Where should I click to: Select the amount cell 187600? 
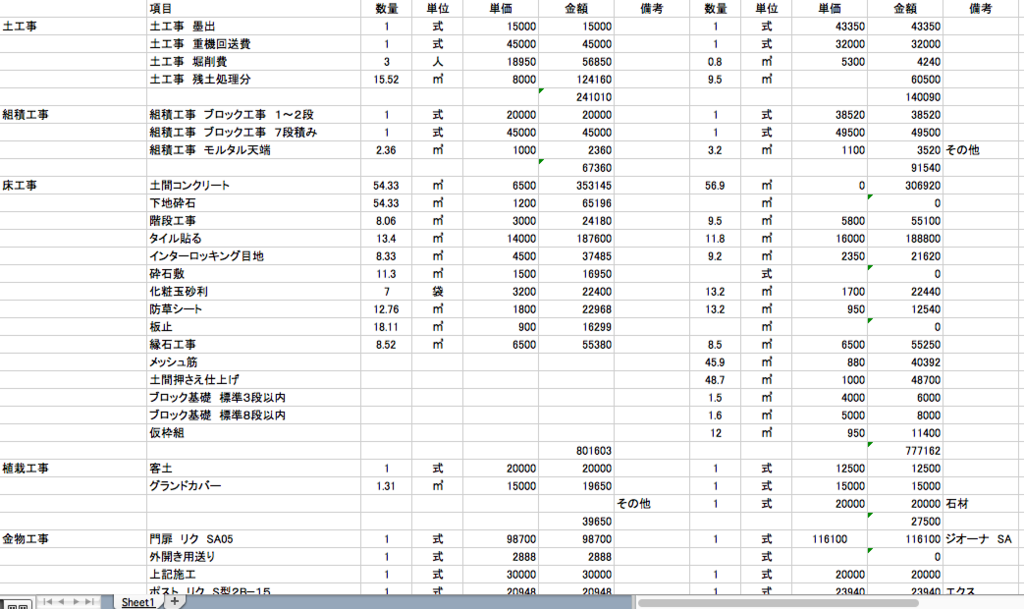(x=576, y=238)
